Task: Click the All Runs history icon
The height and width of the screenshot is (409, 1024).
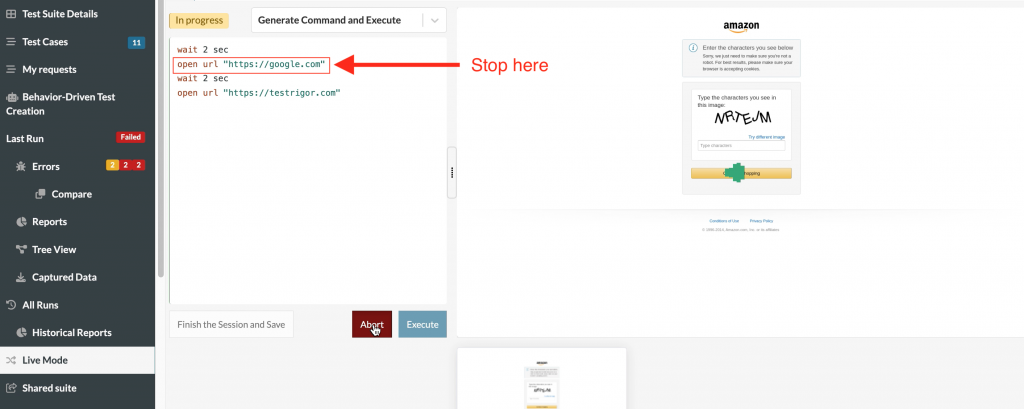Action: coord(11,304)
